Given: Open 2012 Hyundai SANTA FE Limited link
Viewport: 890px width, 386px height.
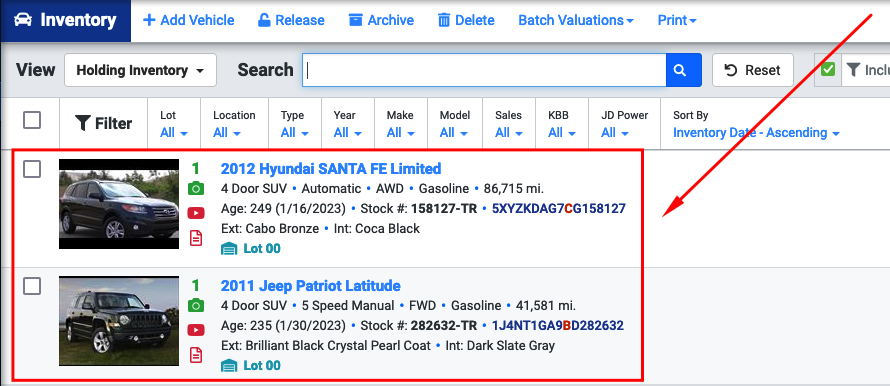Looking at the screenshot, I should (x=331, y=169).
